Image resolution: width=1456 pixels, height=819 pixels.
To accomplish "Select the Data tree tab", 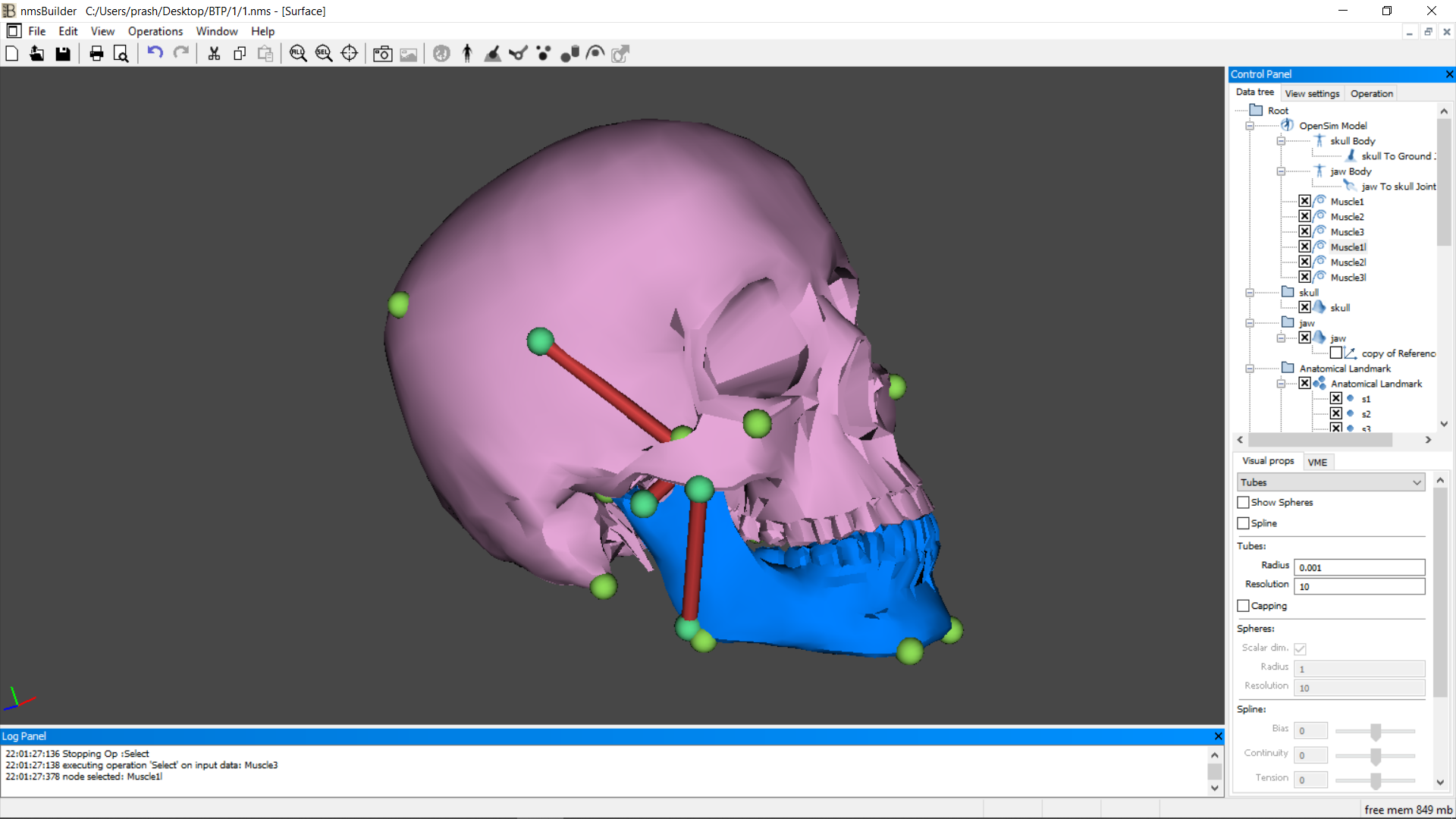I will pos(1255,93).
